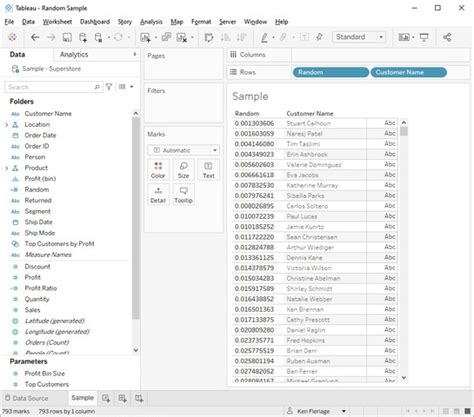This screenshot has height=417, width=474.
Task: Open the Standard fit dropdown
Action: pos(359,37)
